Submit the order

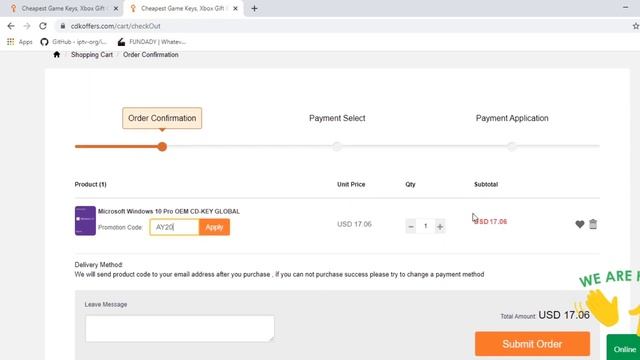[532, 344]
